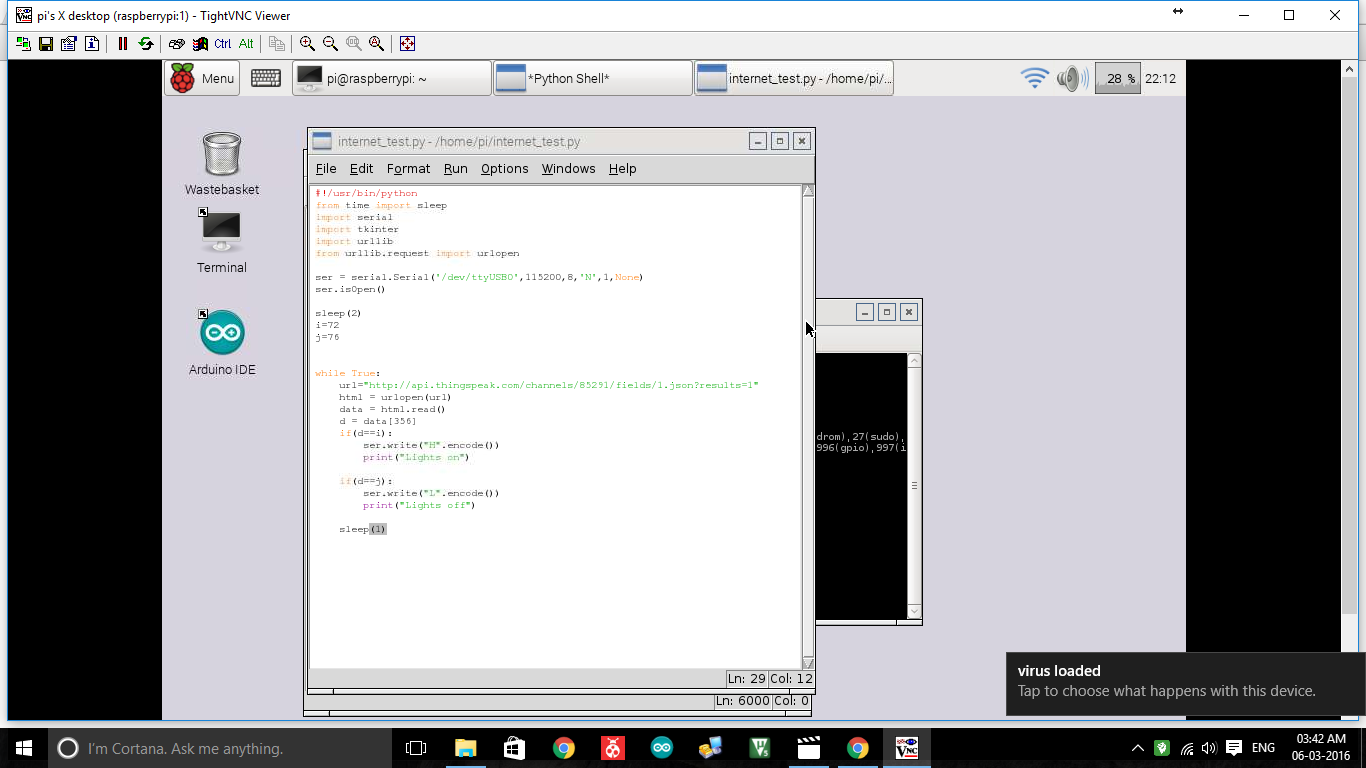Click the keyboard icon in Pi panel

coord(265,78)
